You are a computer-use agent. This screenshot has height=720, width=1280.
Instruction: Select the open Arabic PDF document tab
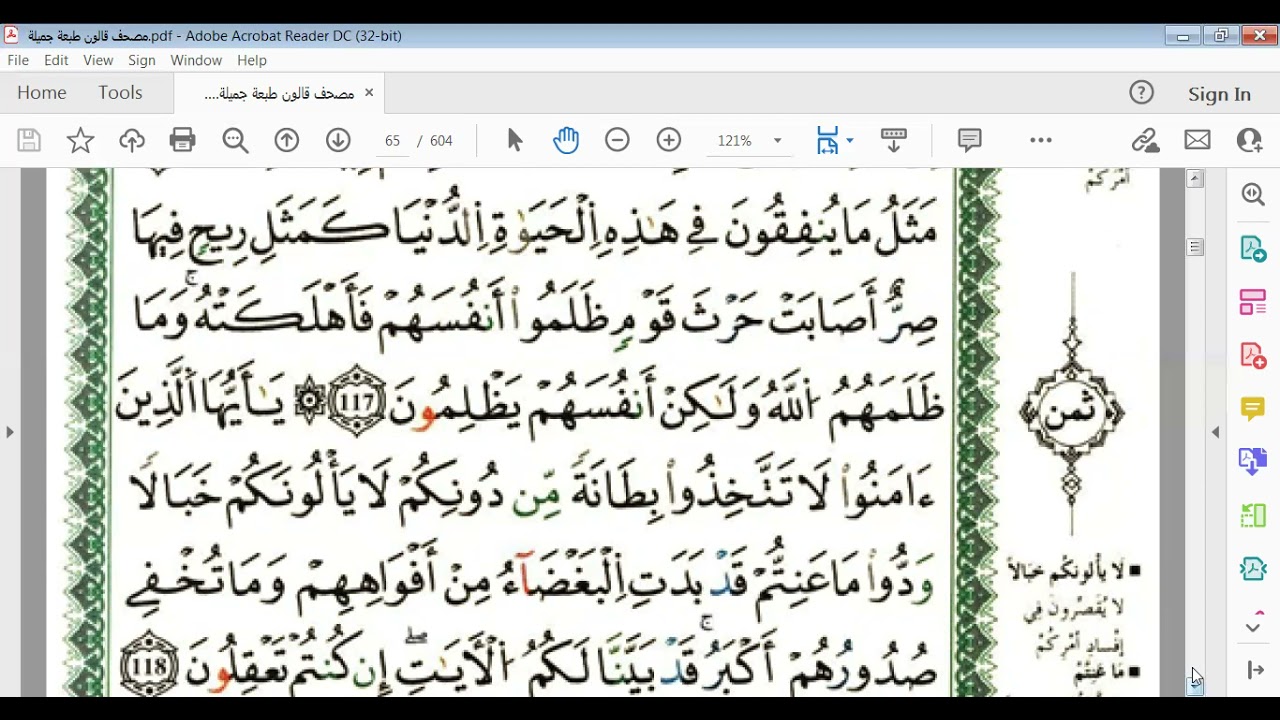pyautogui.click(x=279, y=93)
